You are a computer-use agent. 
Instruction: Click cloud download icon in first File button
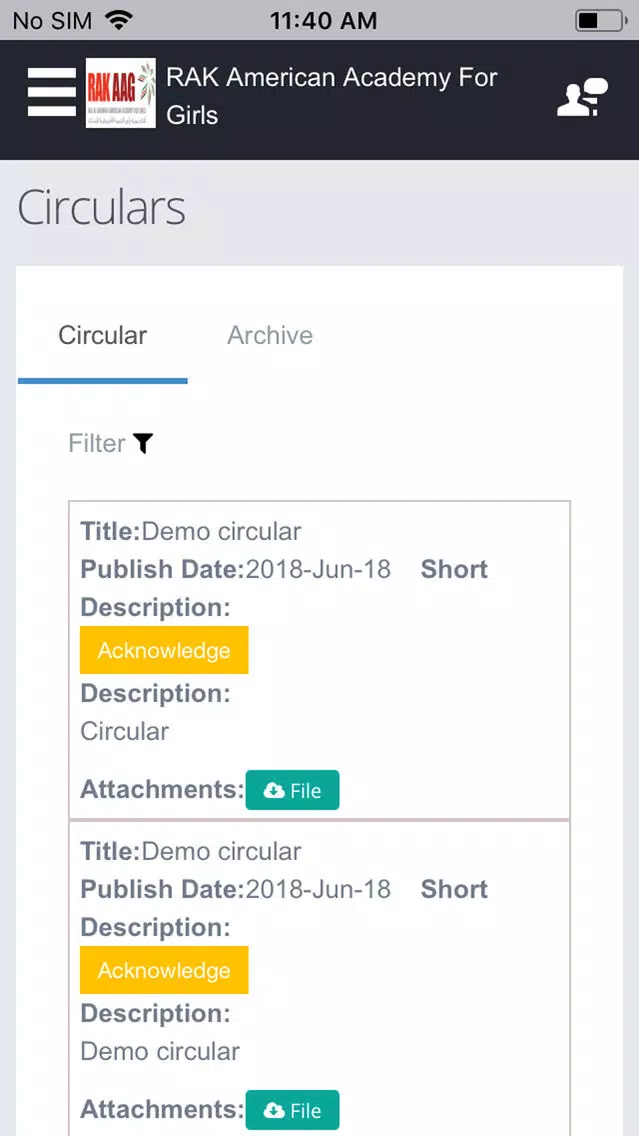(274, 790)
